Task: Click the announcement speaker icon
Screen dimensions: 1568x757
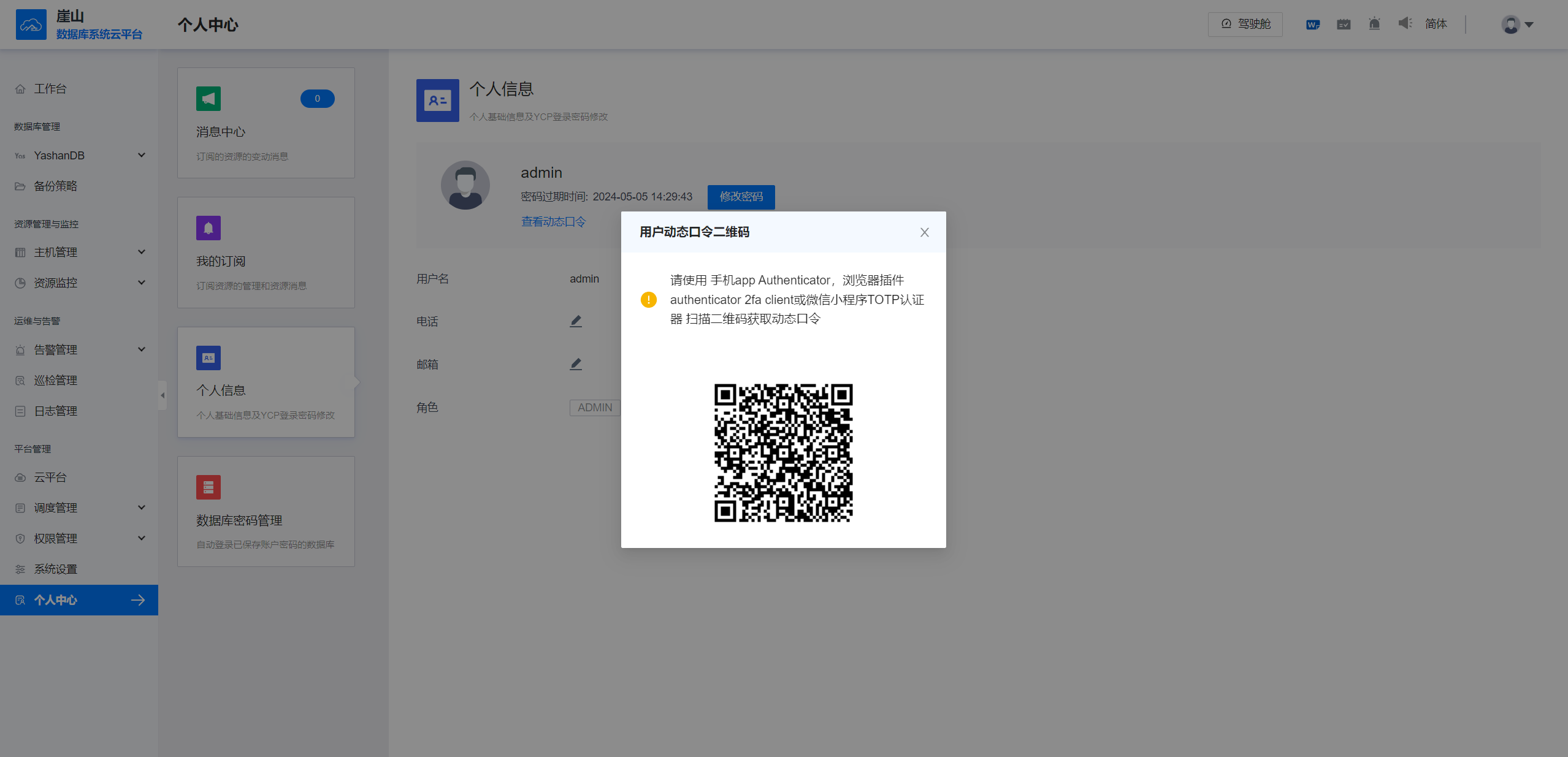Action: tap(1404, 24)
